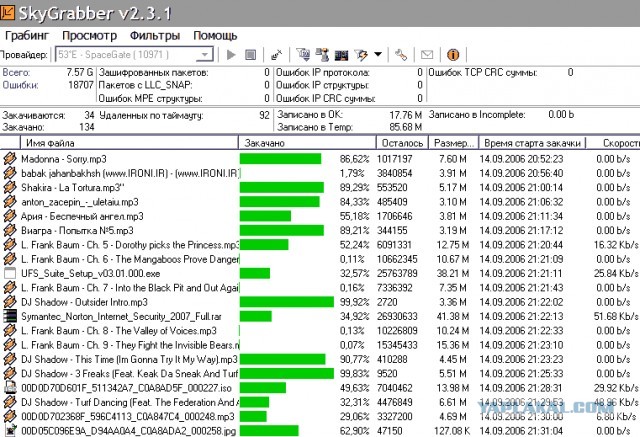Select Symantec_Norton_Internet_Security_2007_Full.rar
The width and height of the screenshot is (640, 437).
(x=121, y=317)
